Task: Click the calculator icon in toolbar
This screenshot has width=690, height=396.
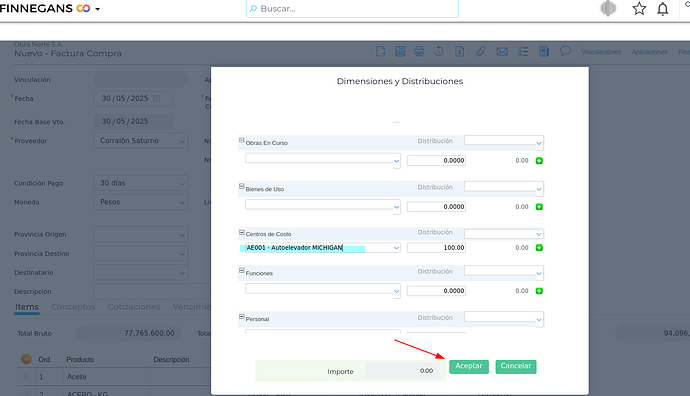Action: pyautogui.click(x=544, y=51)
